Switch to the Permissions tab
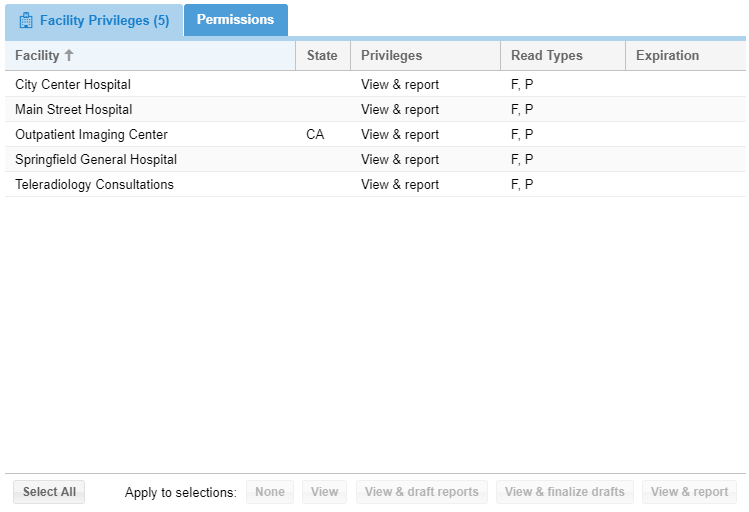This screenshot has width=749, height=512. pyautogui.click(x=235, y=20)
